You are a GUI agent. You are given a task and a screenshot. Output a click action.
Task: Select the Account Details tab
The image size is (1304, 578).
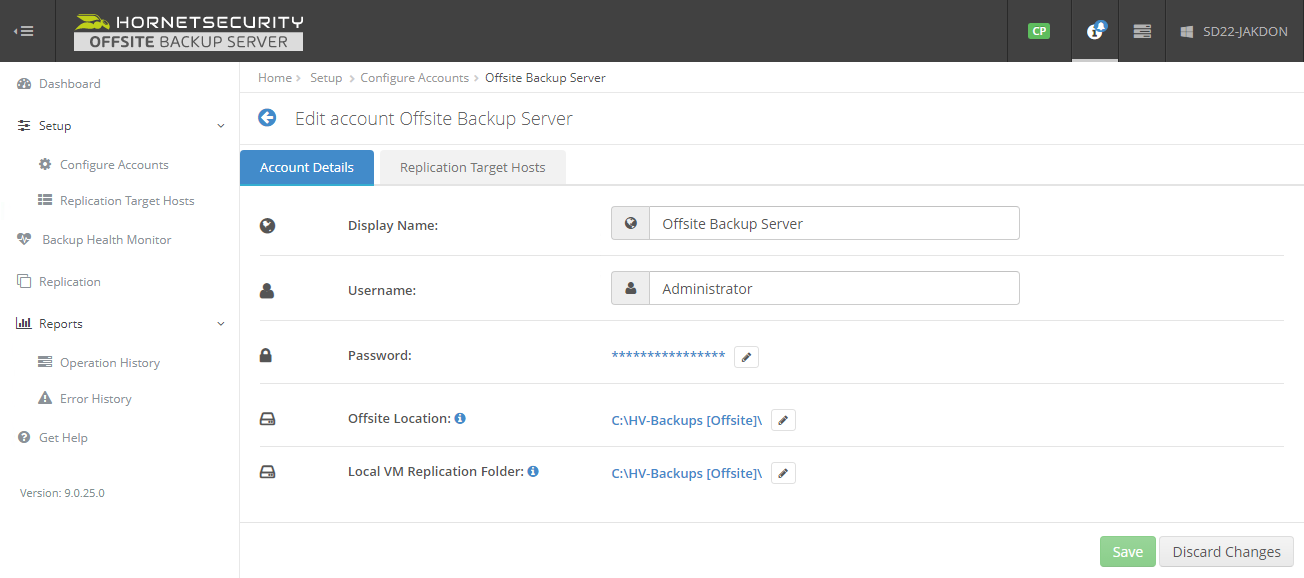click(306, 167)
